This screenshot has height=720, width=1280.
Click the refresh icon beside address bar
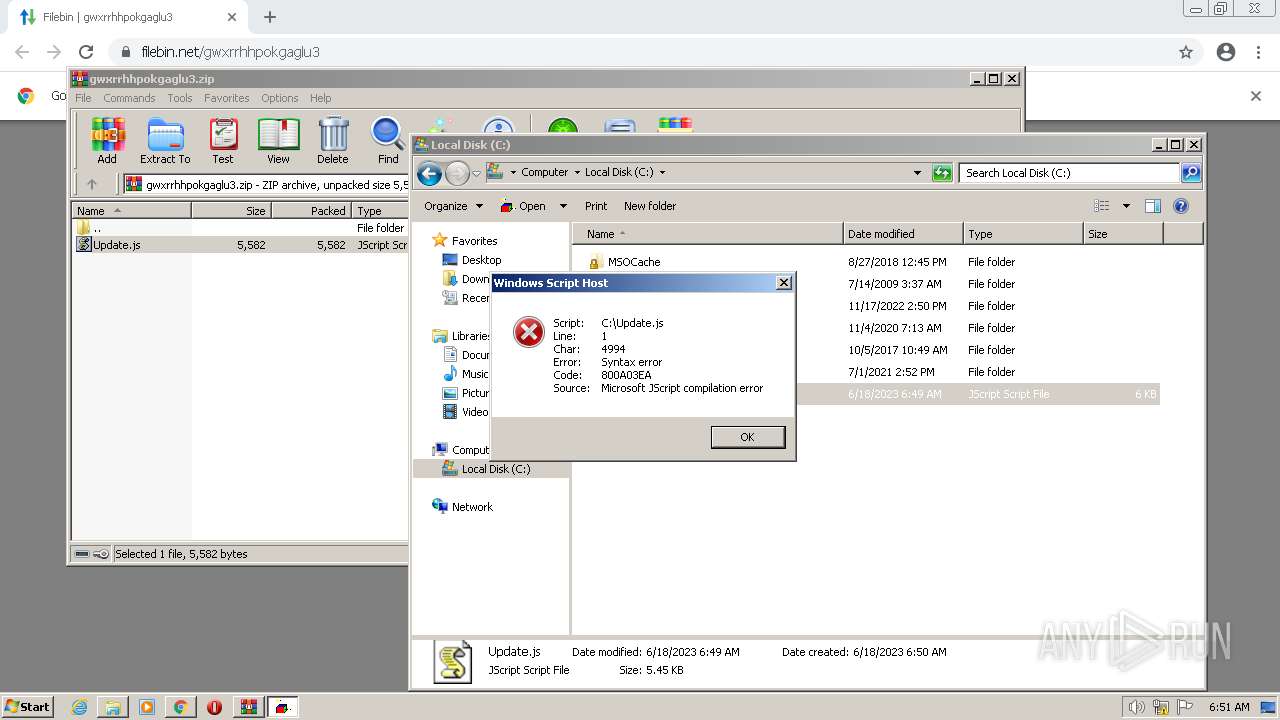click(x=942, y=172)
